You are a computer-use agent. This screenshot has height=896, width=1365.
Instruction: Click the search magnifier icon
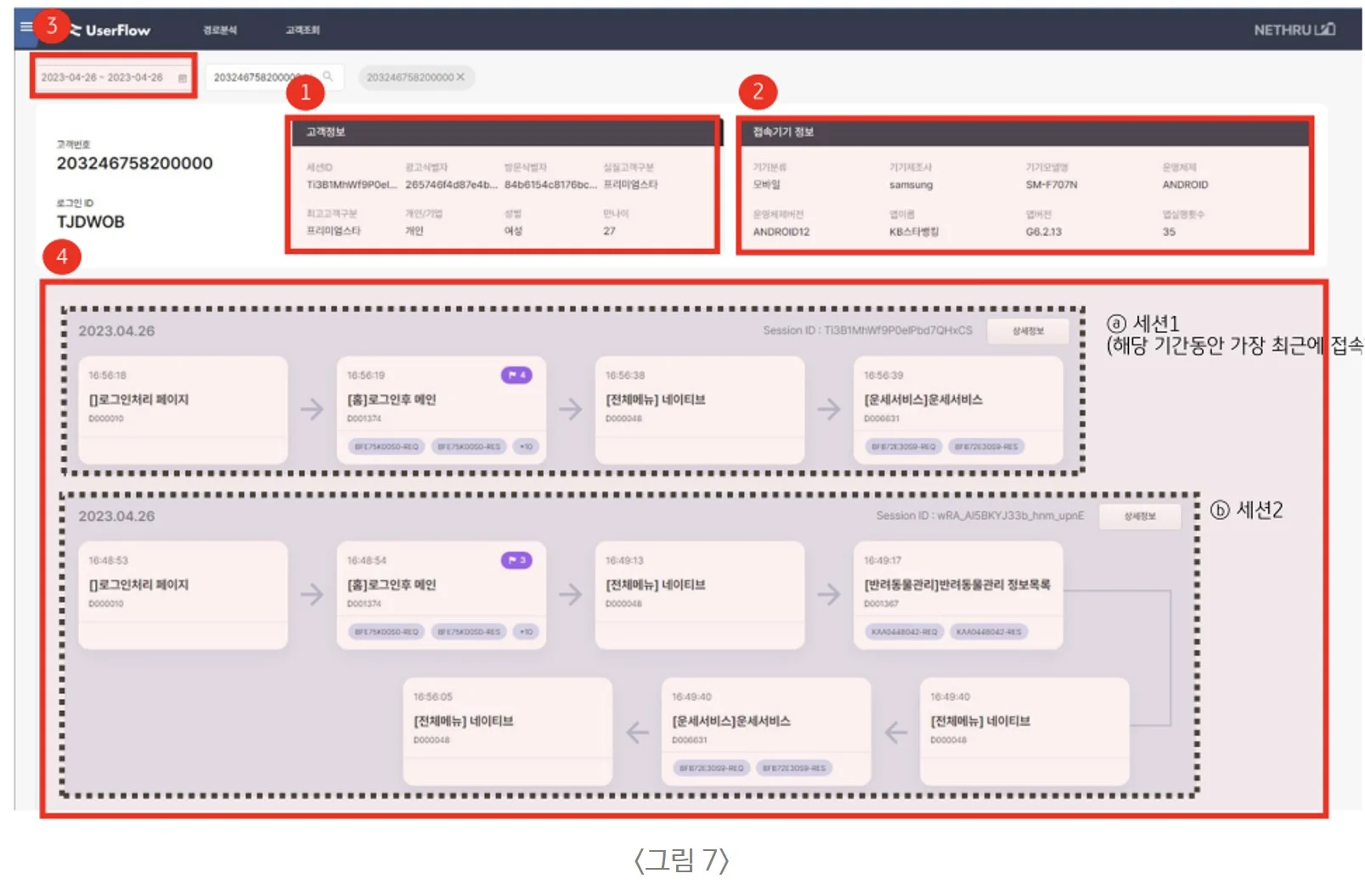click(x=328, y=76)
